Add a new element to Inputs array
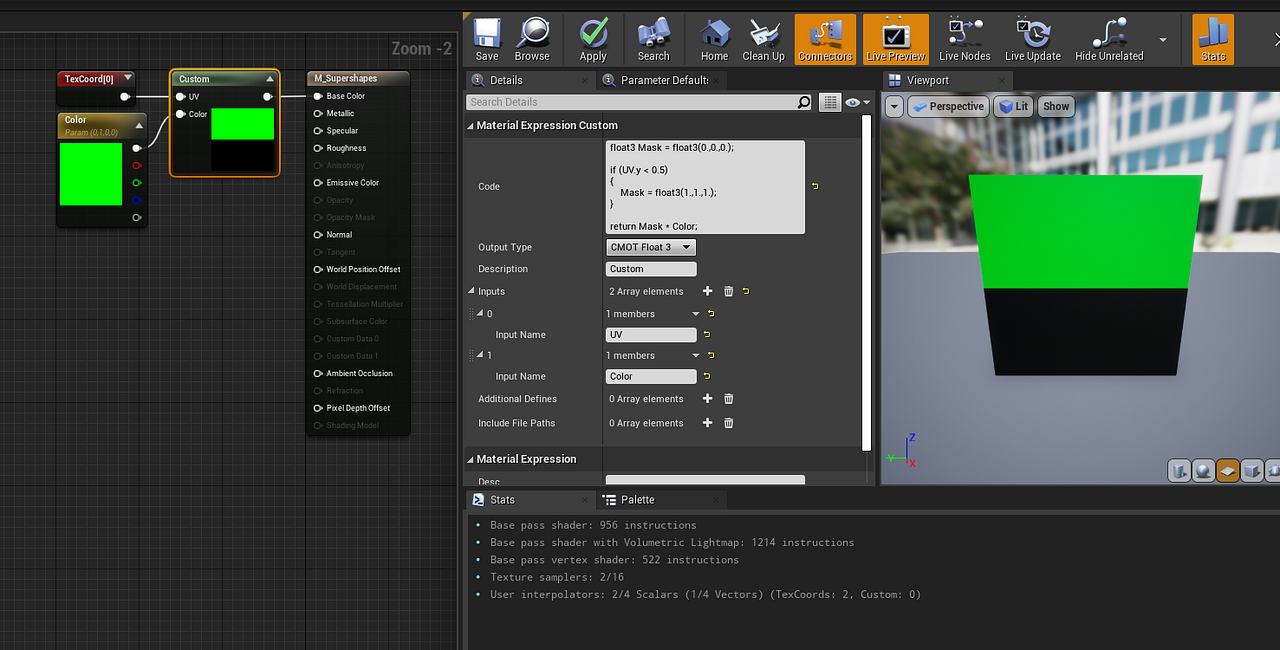 pos(708,291)
